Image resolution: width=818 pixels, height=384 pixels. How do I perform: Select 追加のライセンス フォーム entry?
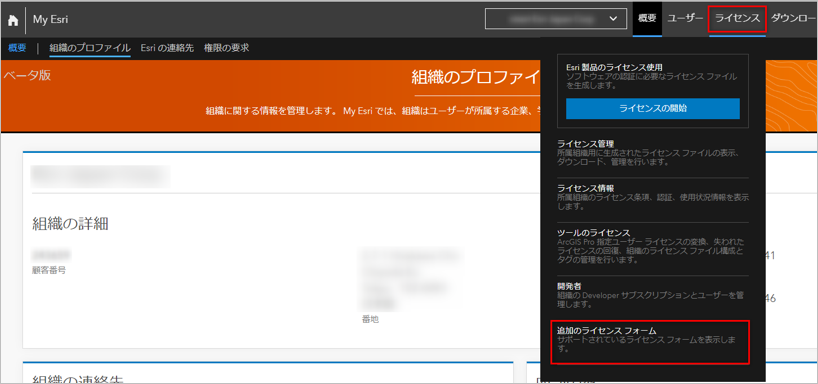[x=651, y=342]
